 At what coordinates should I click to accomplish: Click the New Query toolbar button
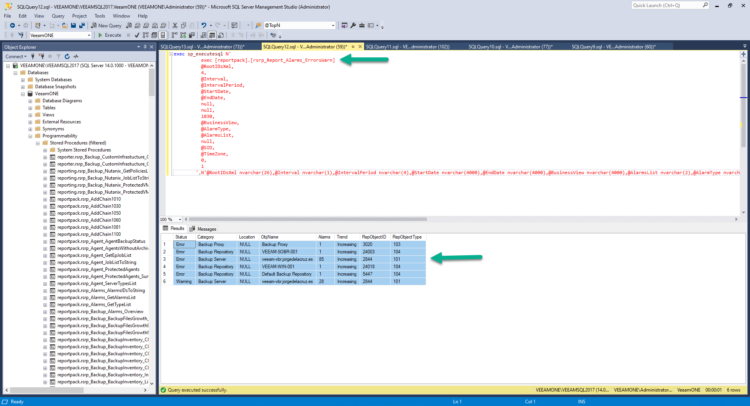click(x=109, y=25)
